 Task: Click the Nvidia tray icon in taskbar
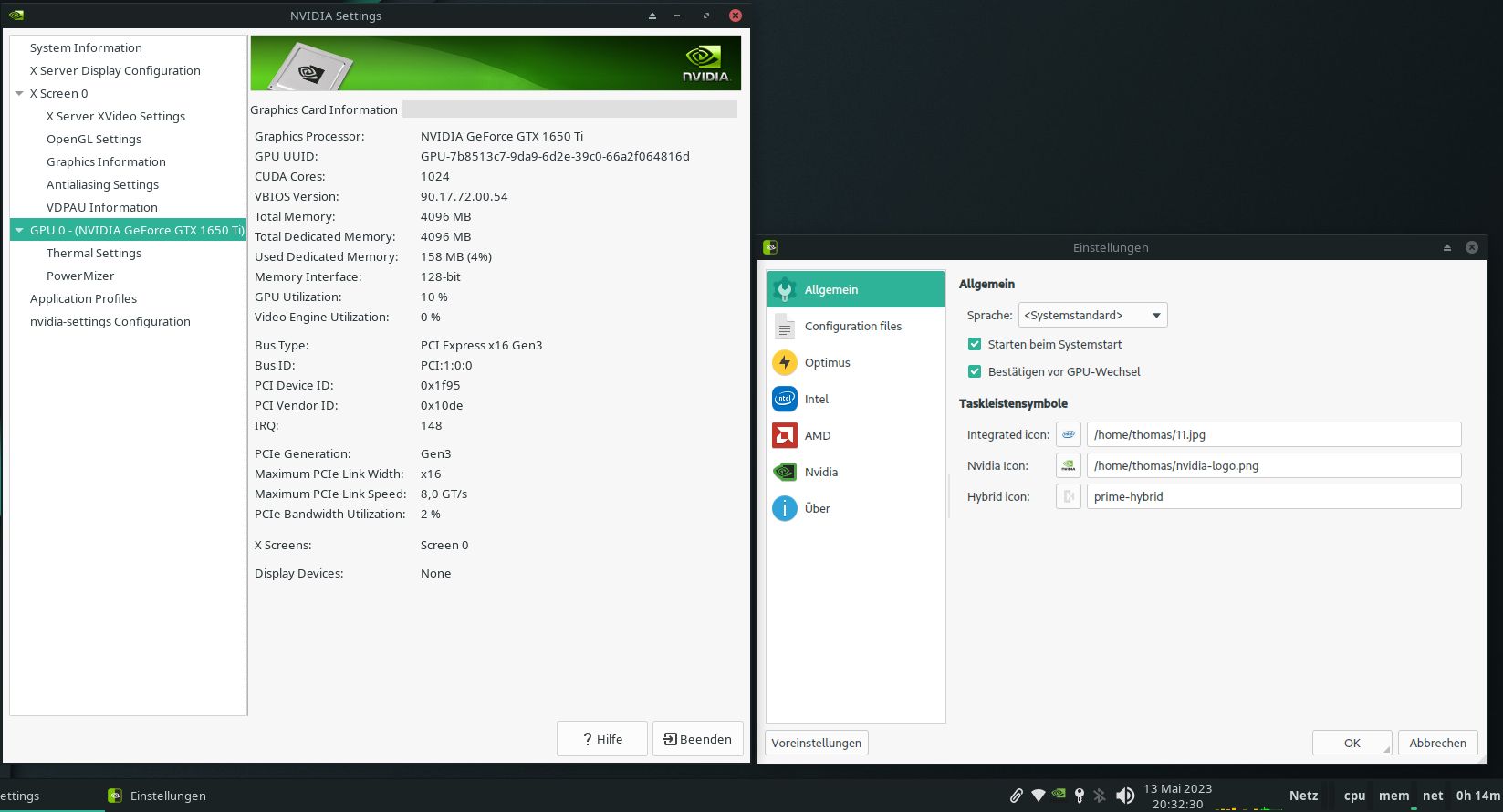(1059, 795)
